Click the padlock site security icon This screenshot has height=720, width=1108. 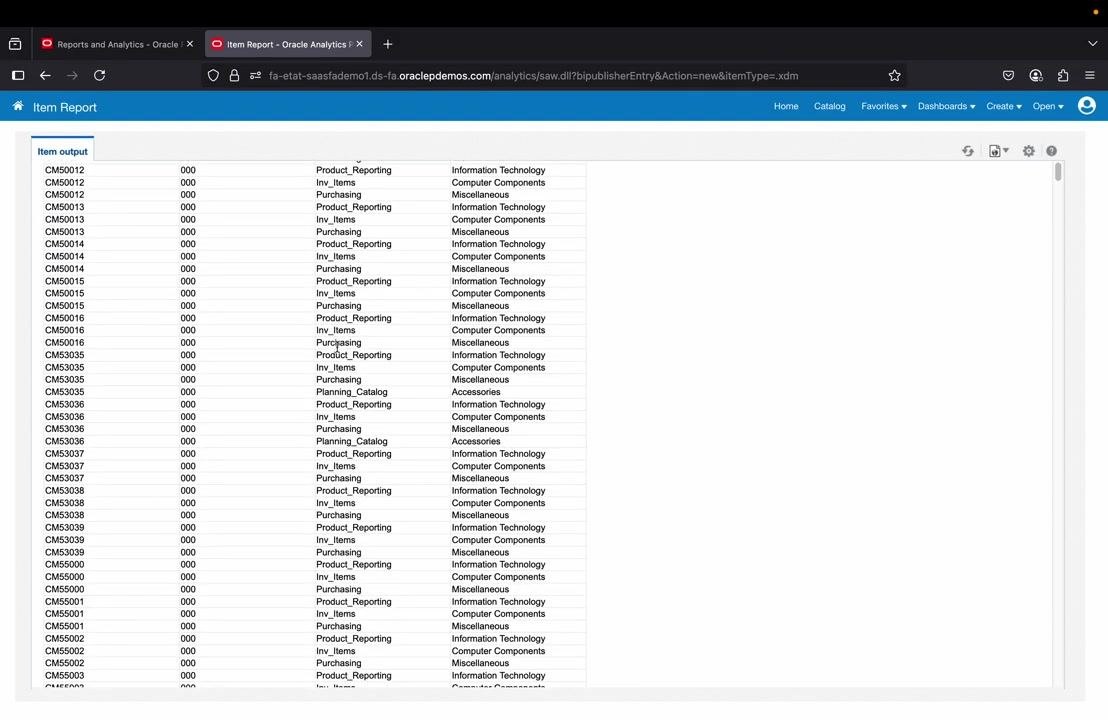point(234,76)
